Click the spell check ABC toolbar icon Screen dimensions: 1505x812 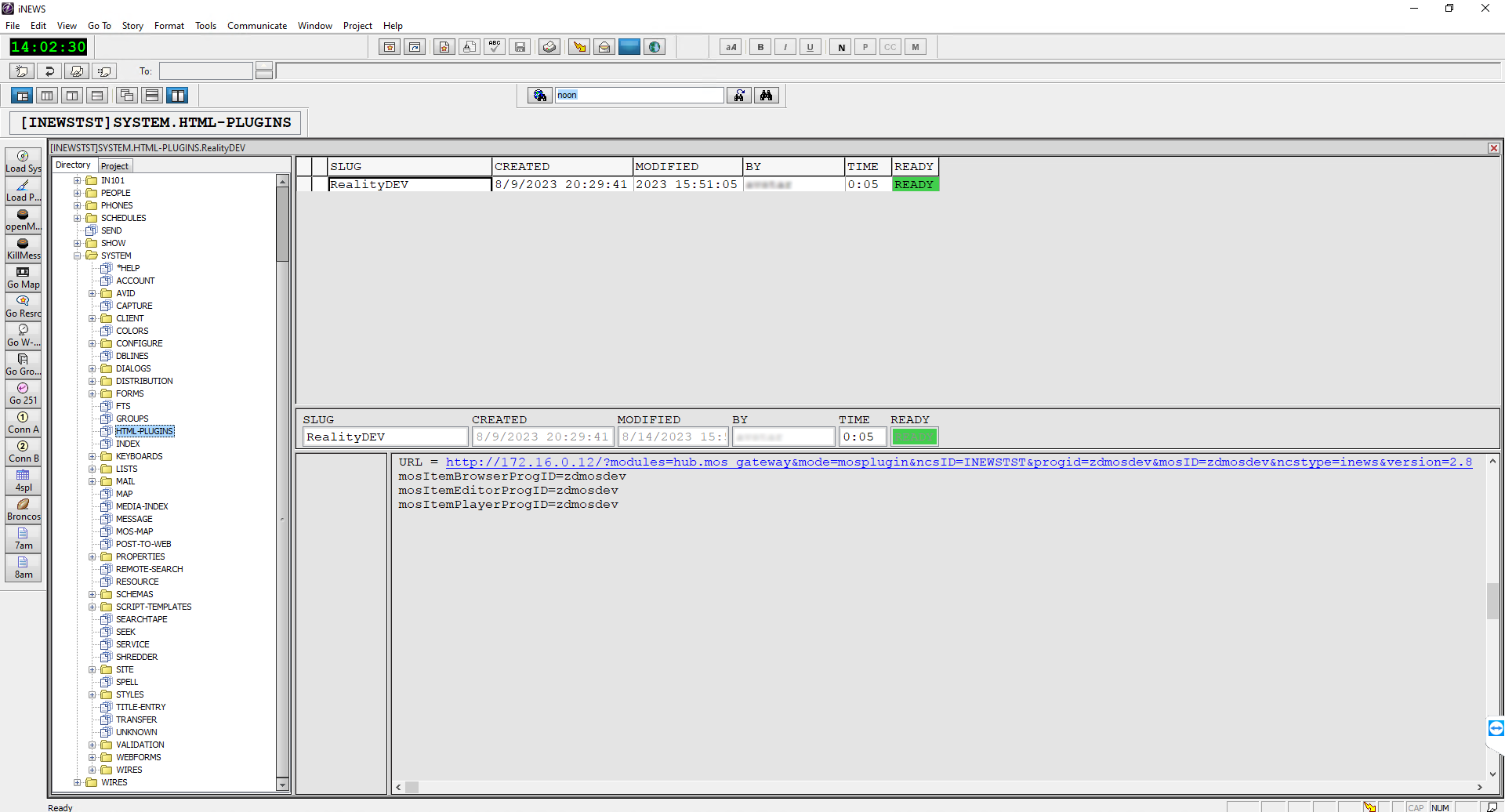pos(494,47)
